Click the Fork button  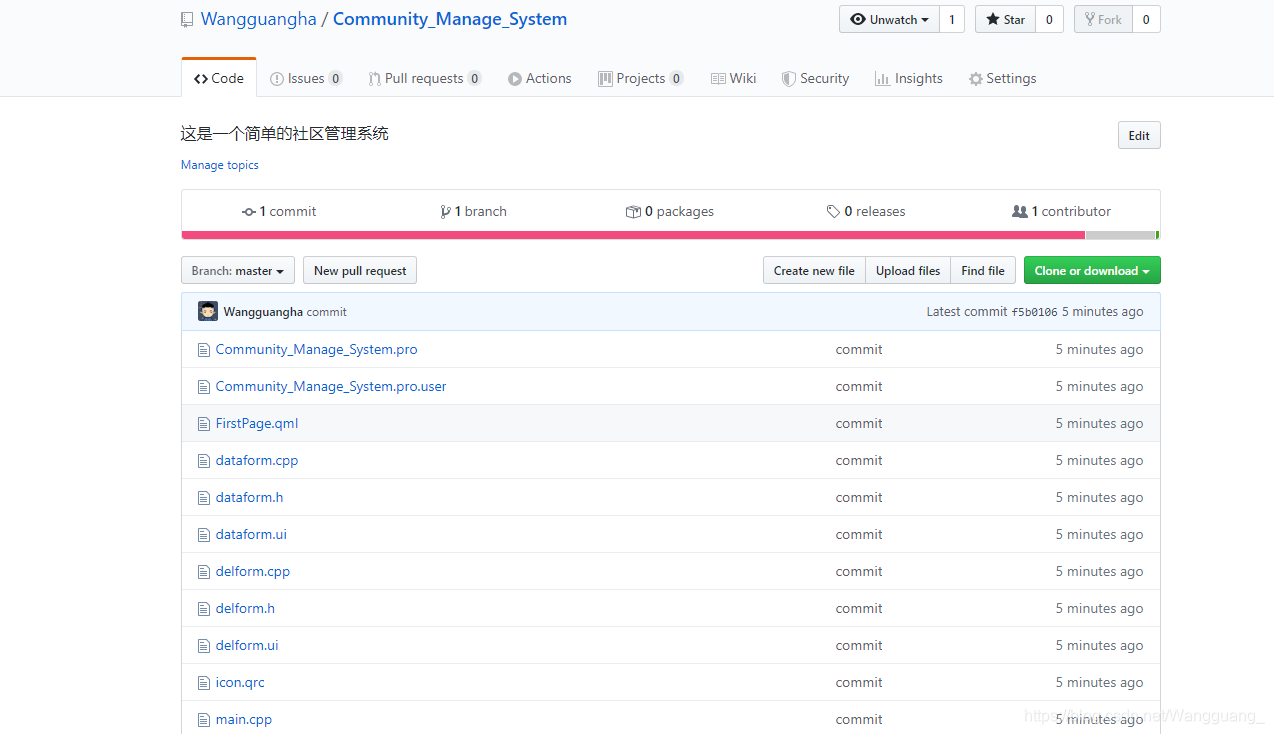[x=1103, y=19]
